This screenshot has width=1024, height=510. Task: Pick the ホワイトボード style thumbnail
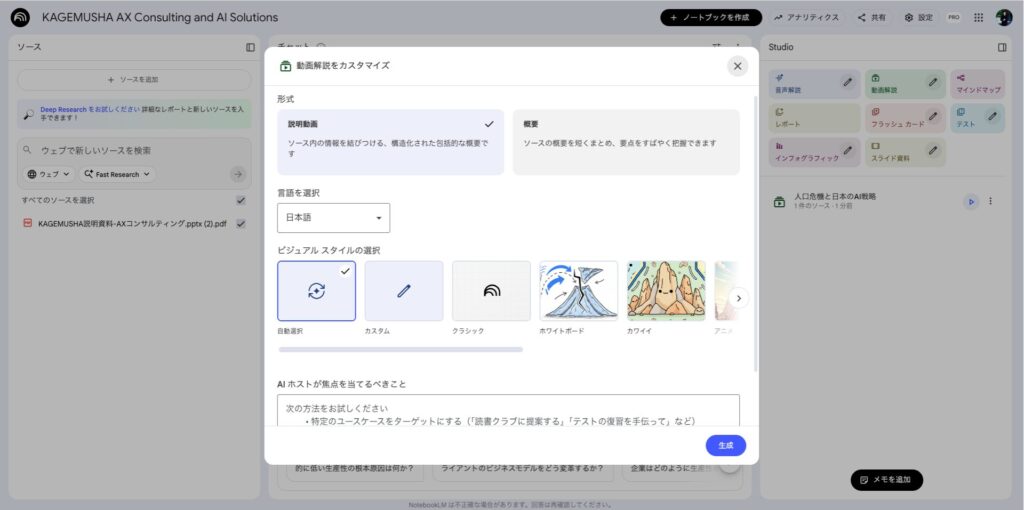[x=578, y=291]
